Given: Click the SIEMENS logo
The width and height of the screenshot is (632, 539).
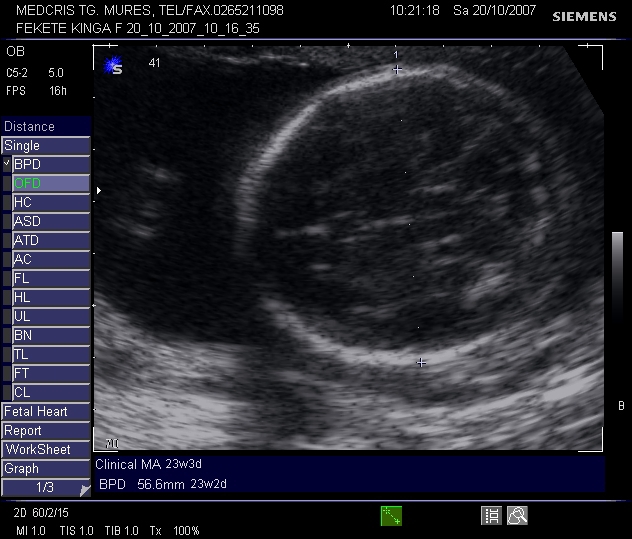Looking at the screenshot, I should [585, 17].
